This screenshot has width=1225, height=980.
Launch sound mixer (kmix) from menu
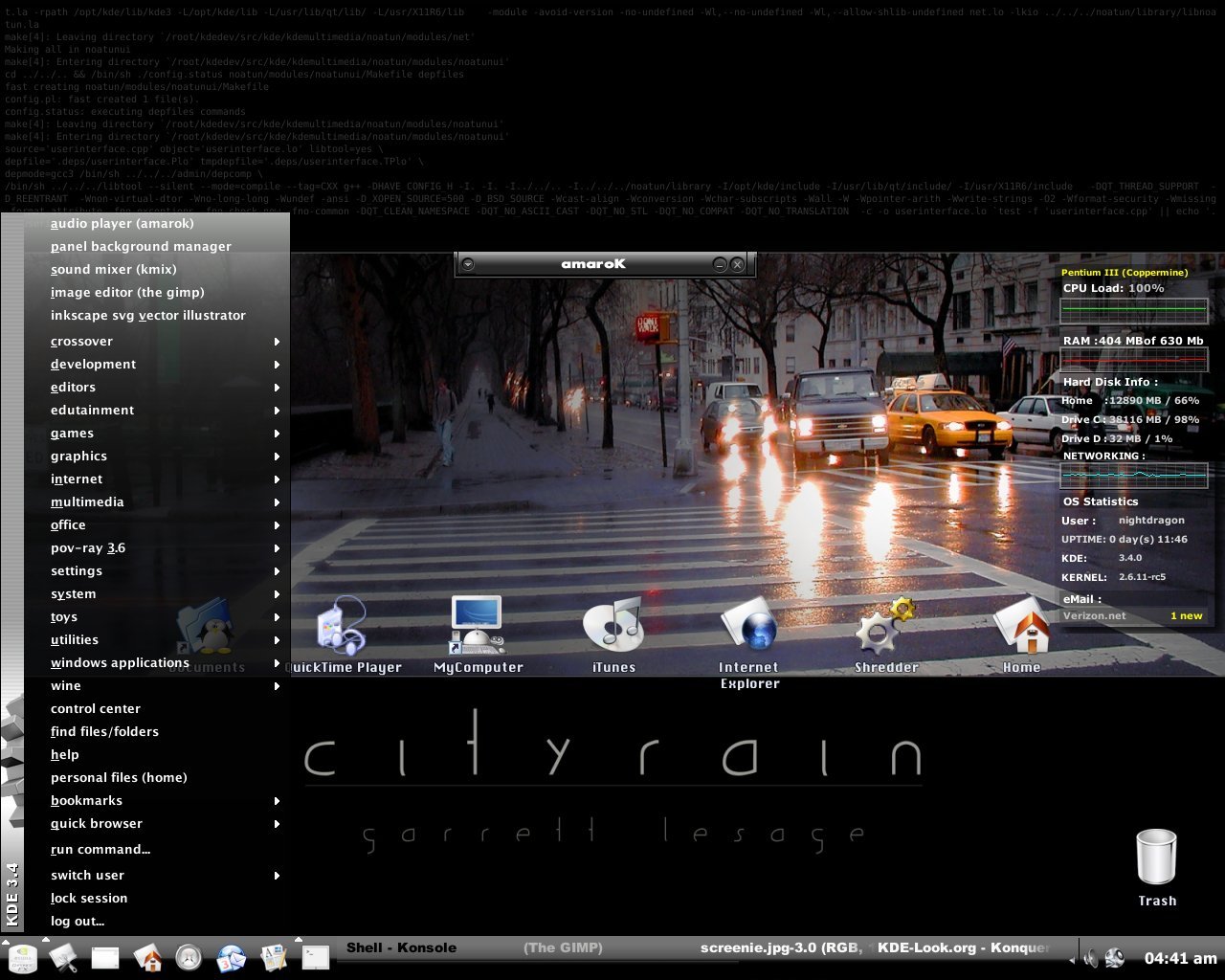(x=157, y=270)
